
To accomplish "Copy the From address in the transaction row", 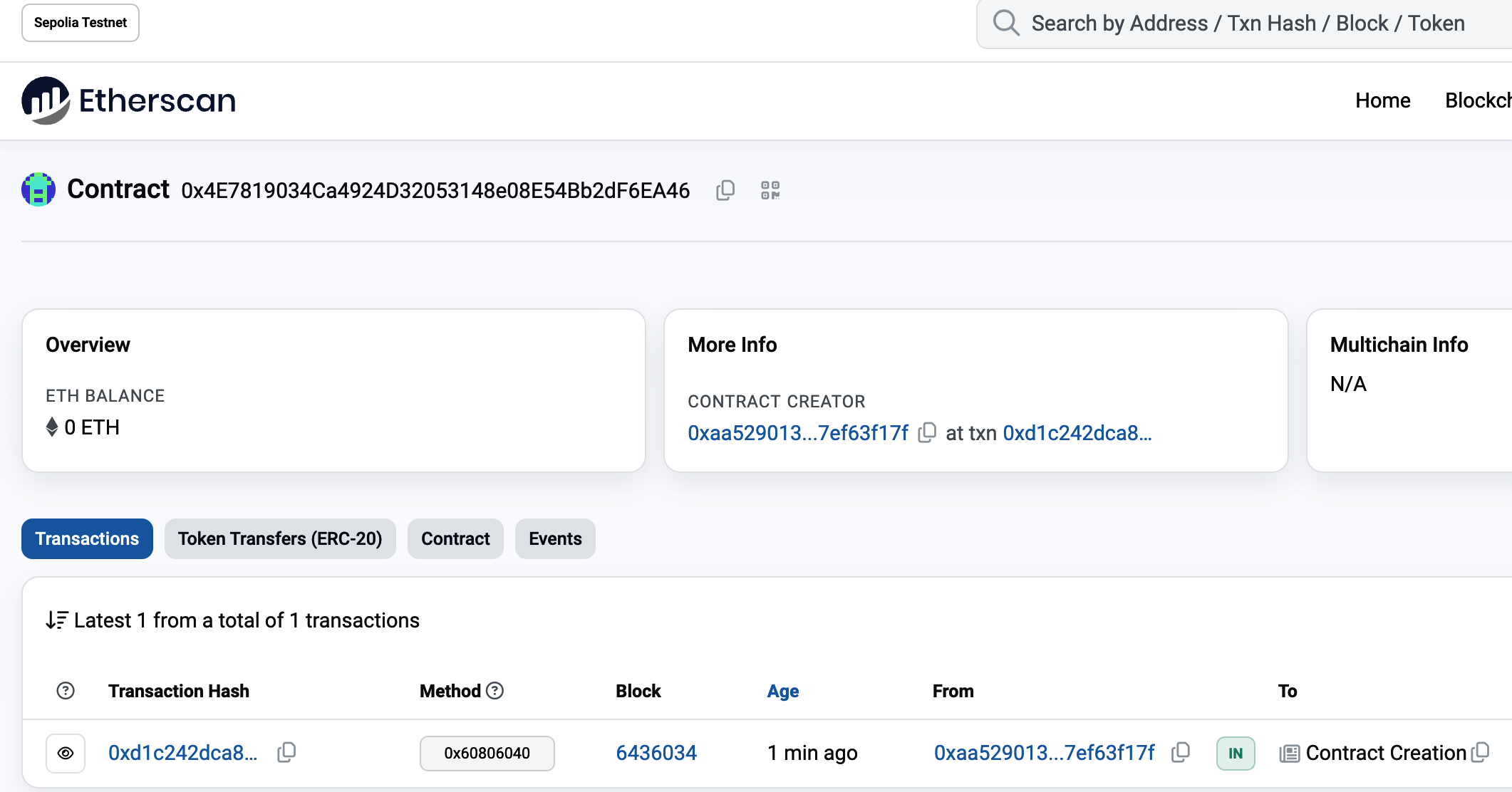I will (x=1181, y=752).
